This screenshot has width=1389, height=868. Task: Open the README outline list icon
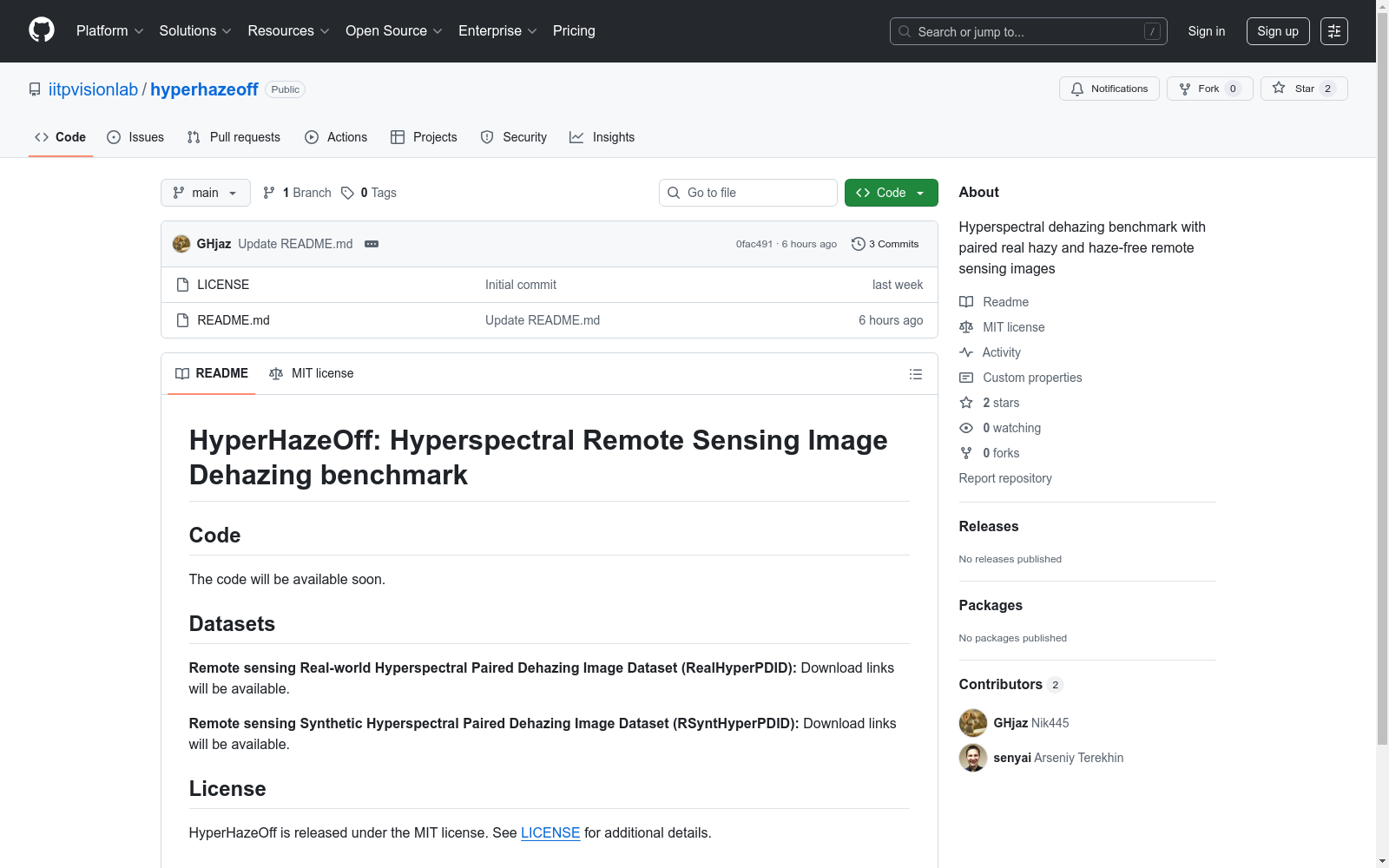point(916,374)
